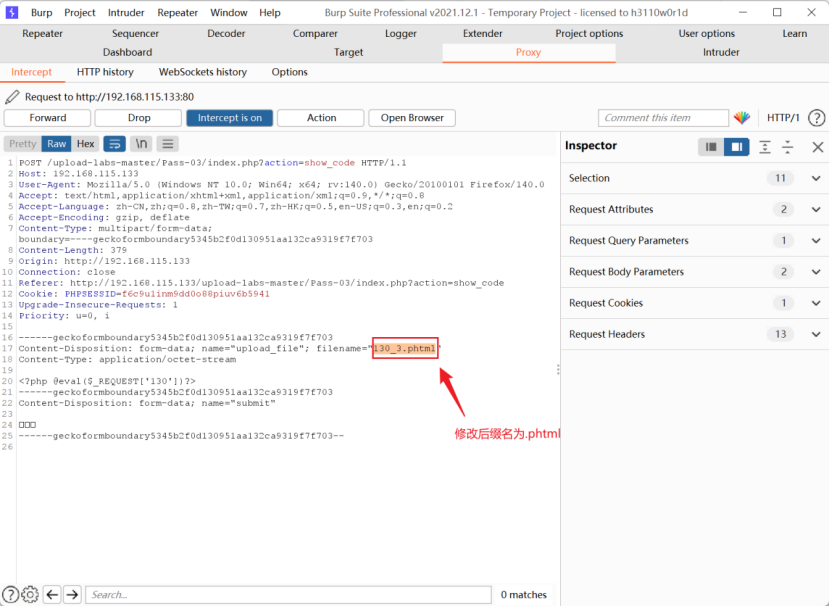Open the Repeater menu
This screenshot has height=606, width=830.
click(177, 13)
